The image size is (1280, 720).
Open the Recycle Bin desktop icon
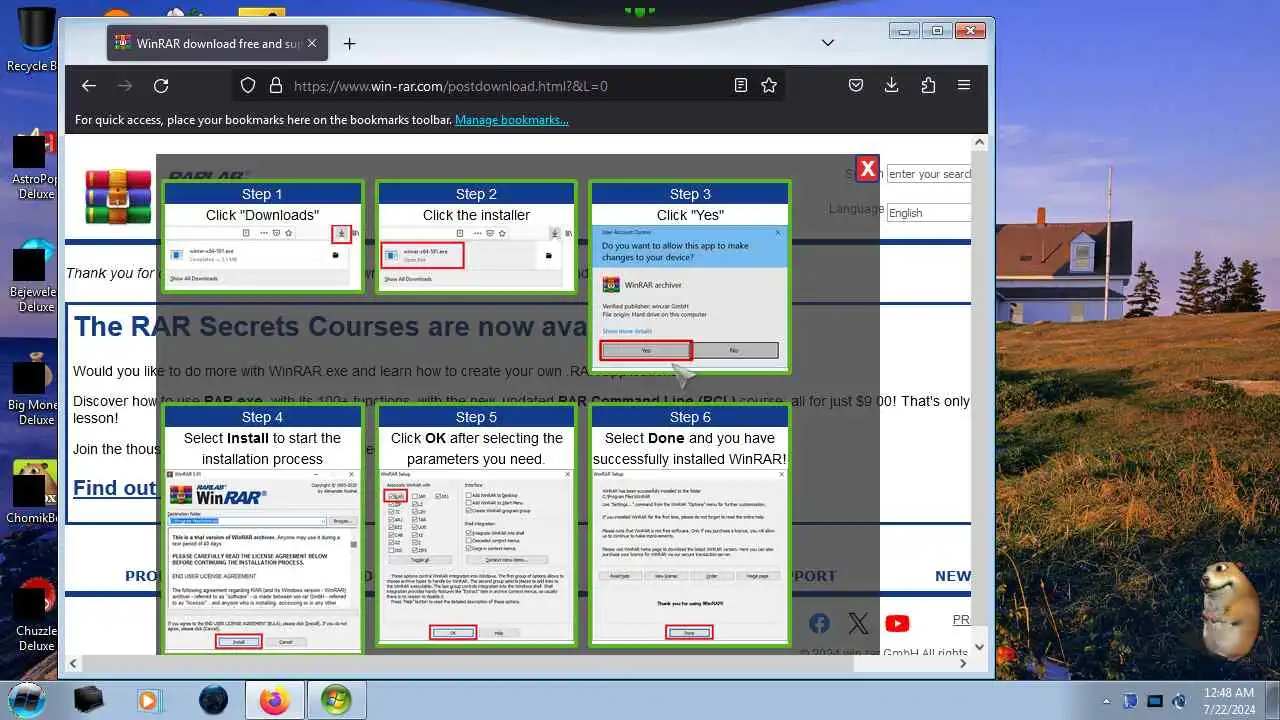coord(36,40)
